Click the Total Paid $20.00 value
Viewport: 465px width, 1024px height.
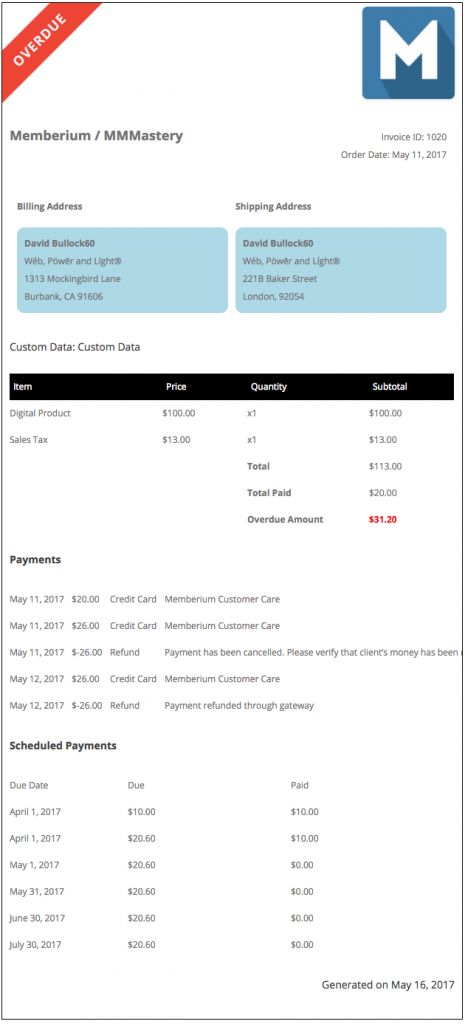(x=383, y=493)
